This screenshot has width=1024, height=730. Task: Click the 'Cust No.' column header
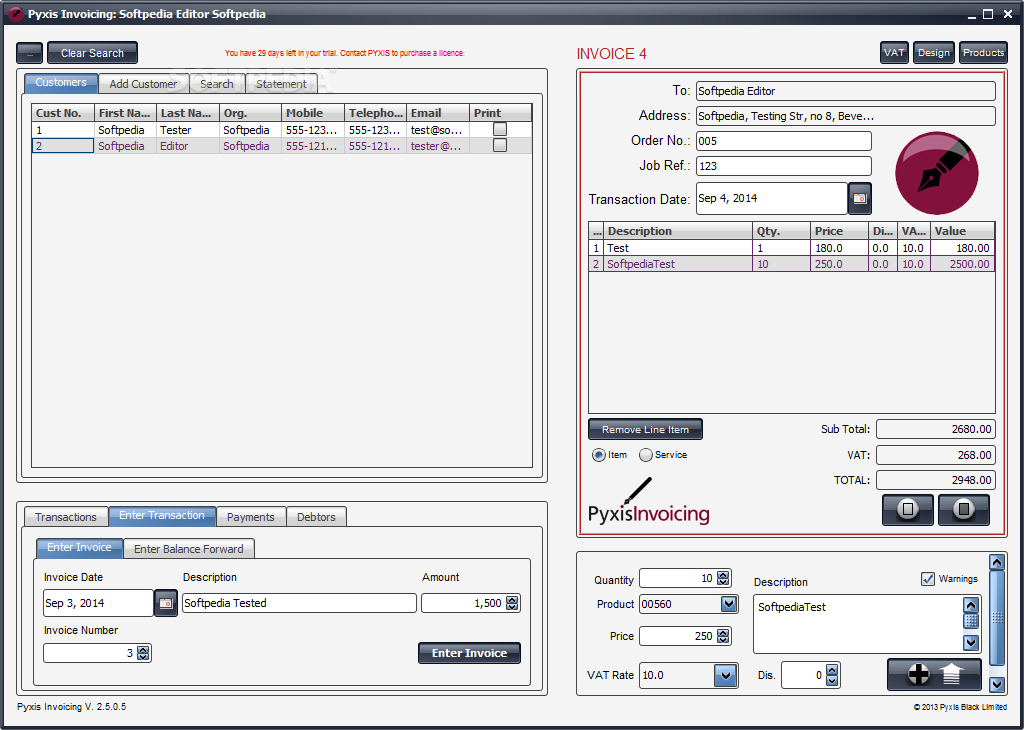63,113
